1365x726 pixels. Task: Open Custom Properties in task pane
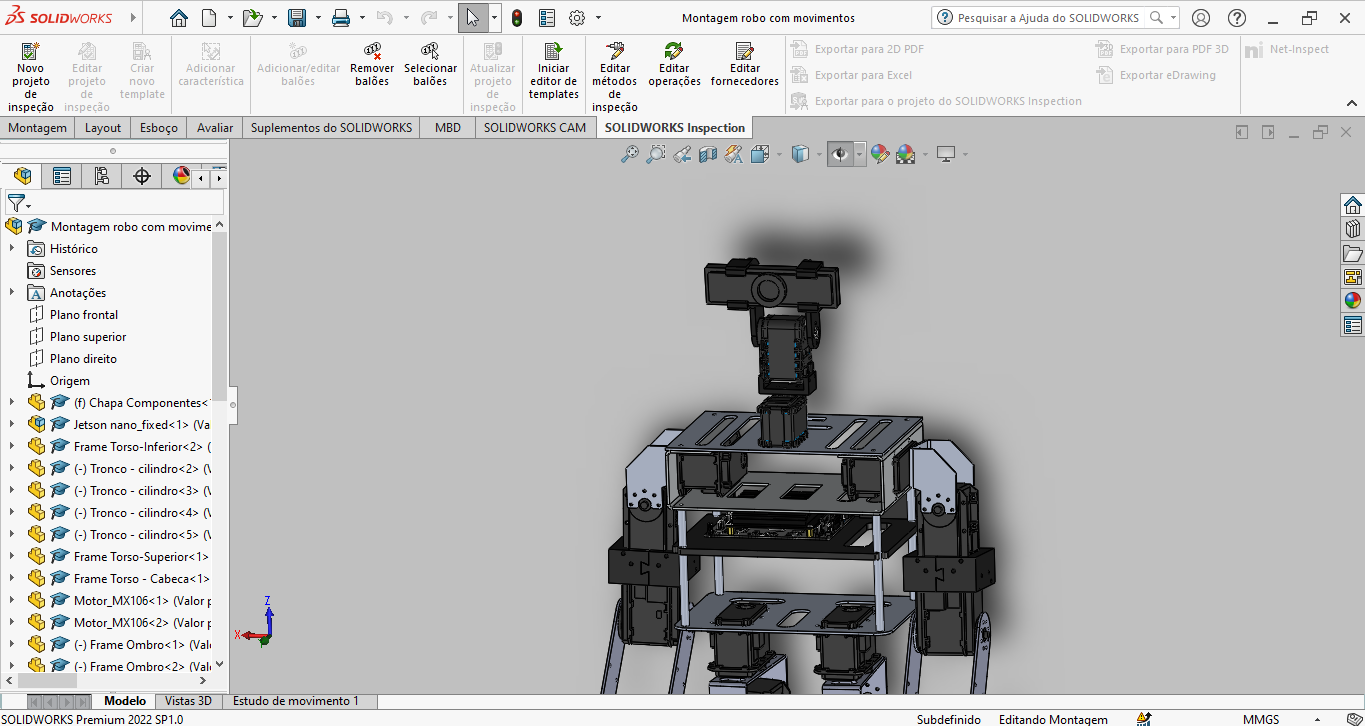(1352, 325)
